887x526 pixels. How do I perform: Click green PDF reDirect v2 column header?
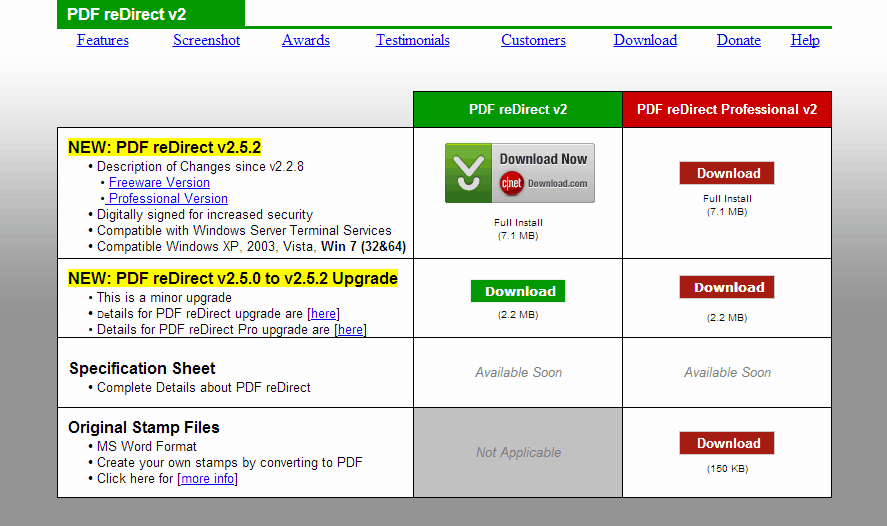pyautogui.click(x=518, y=109)
